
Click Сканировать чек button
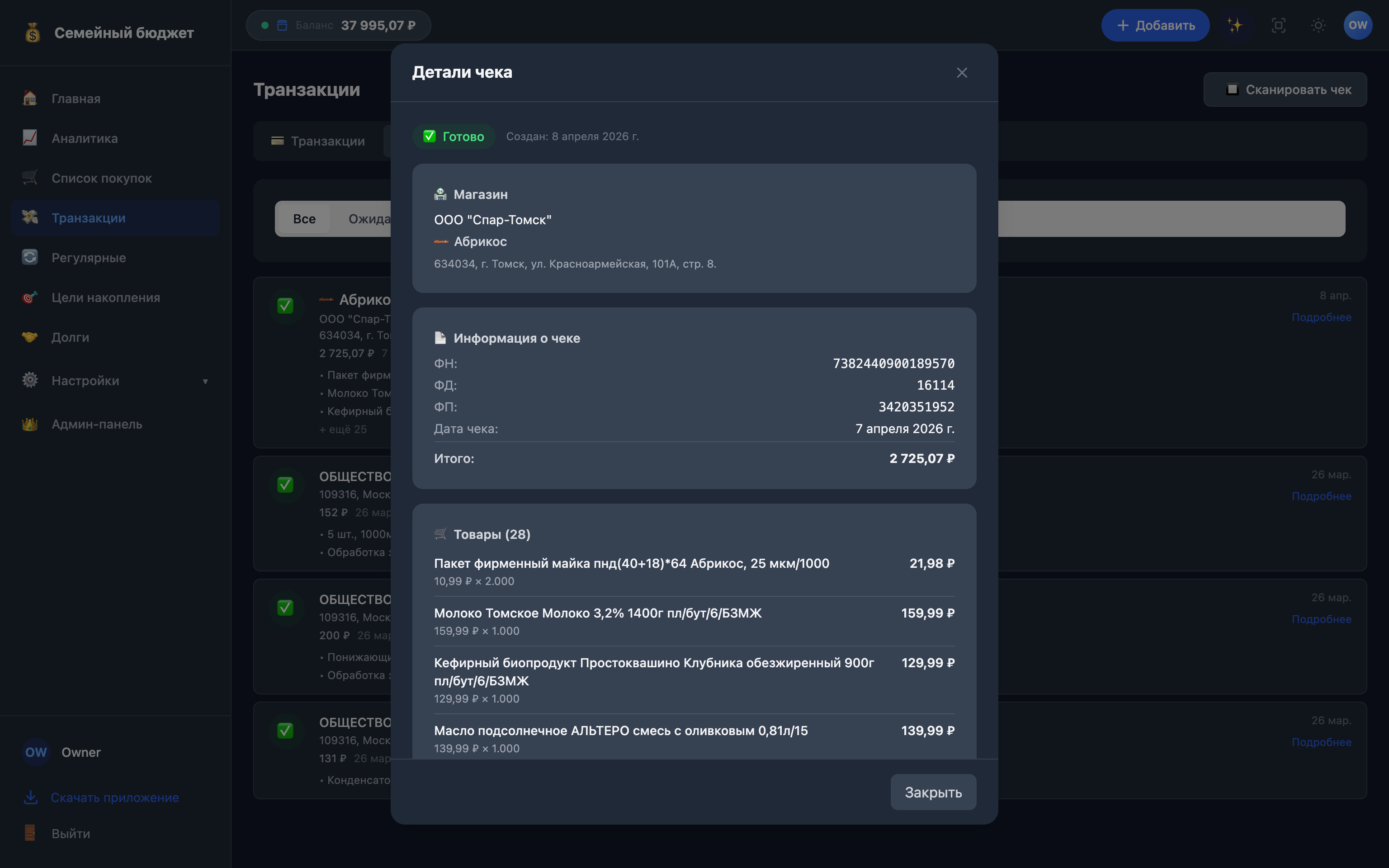coord(1285,90)
